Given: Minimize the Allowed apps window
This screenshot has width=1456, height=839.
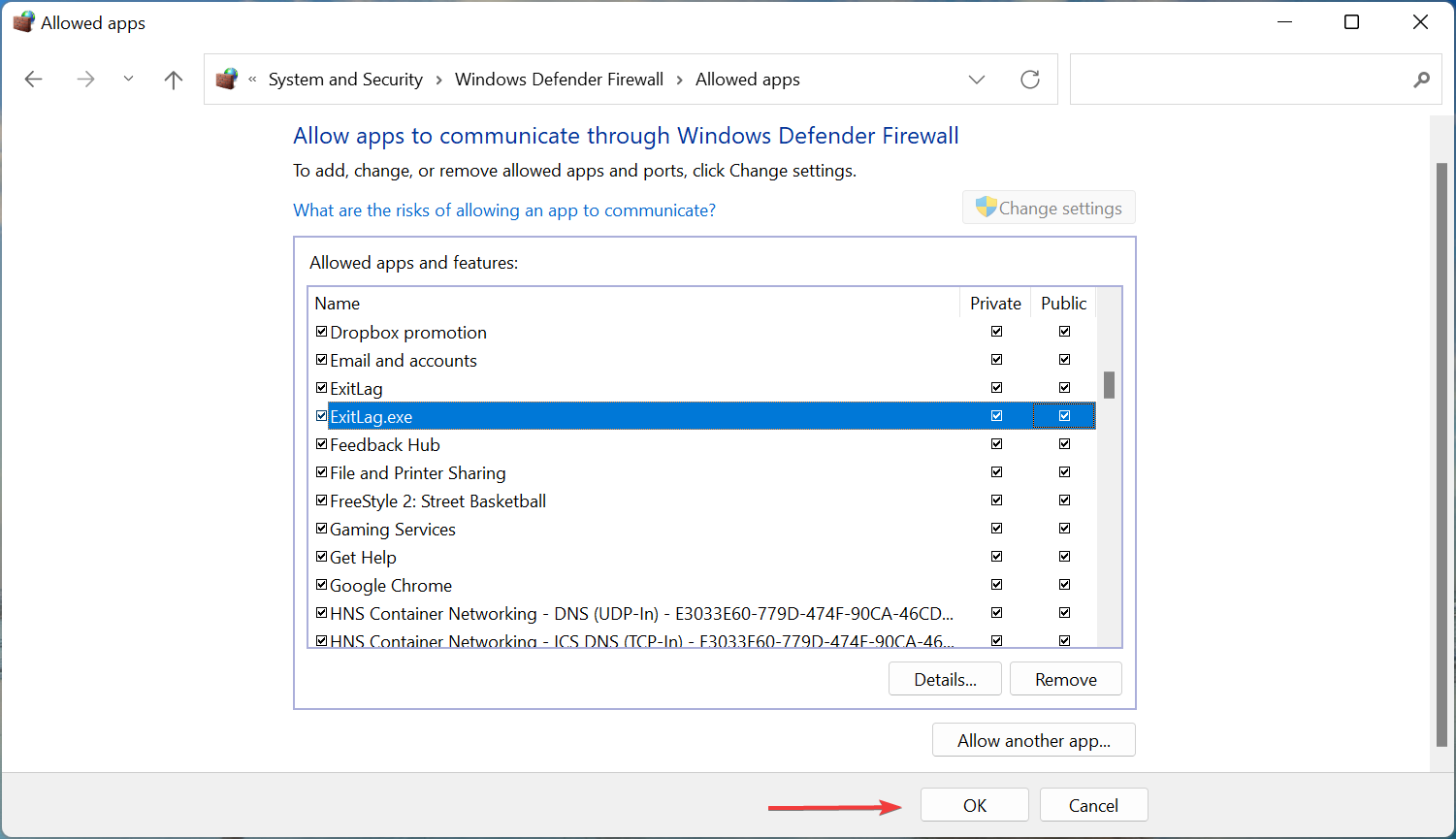Looking at the screenshot, I should pos(1285,22).
